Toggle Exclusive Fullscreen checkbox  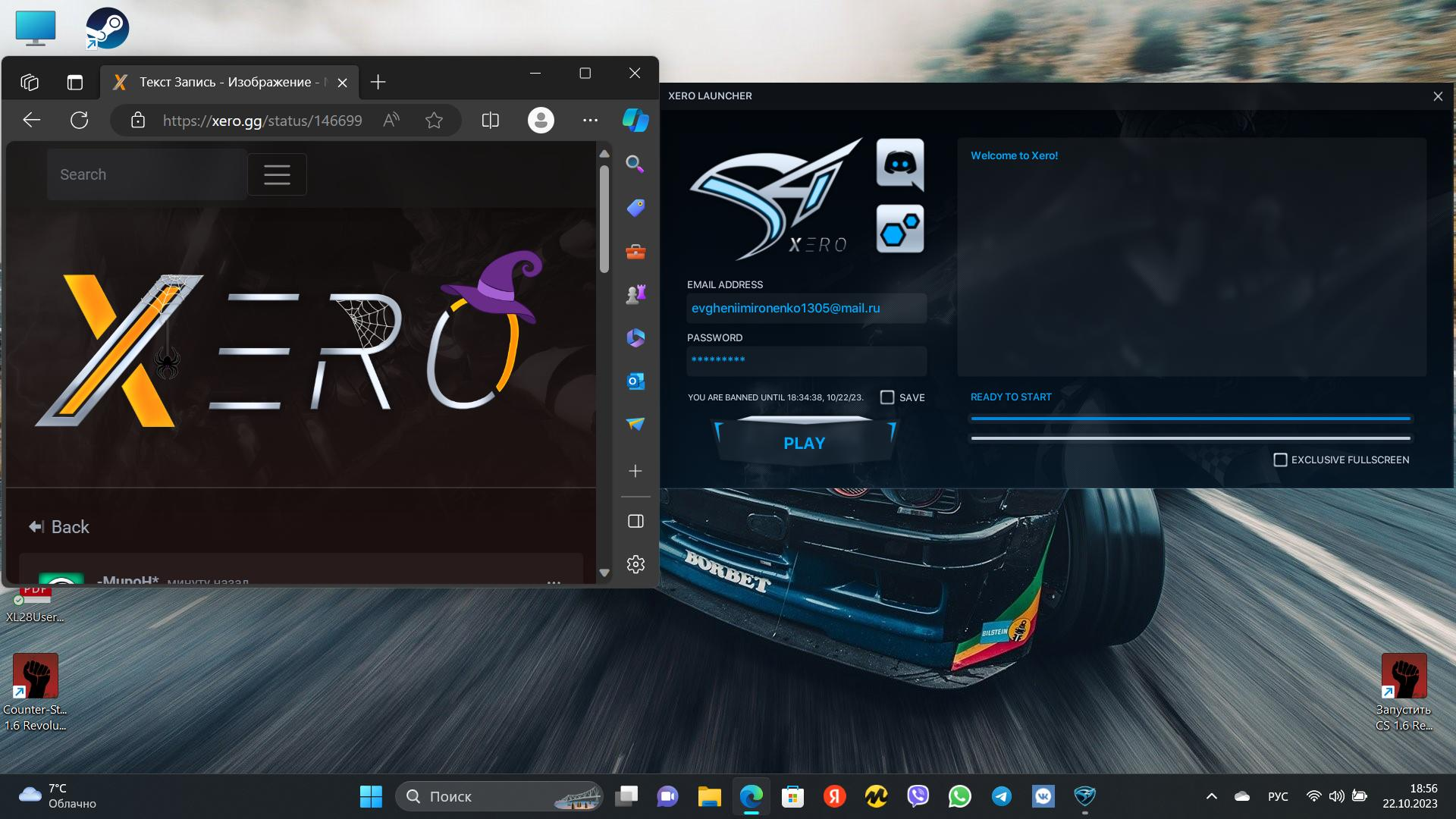1280,460
